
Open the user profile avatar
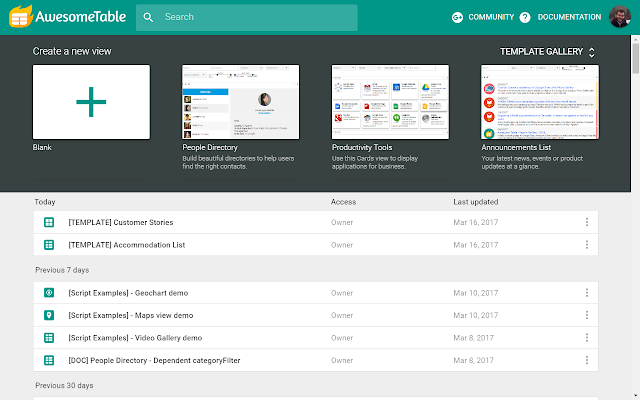click(620, 17)
